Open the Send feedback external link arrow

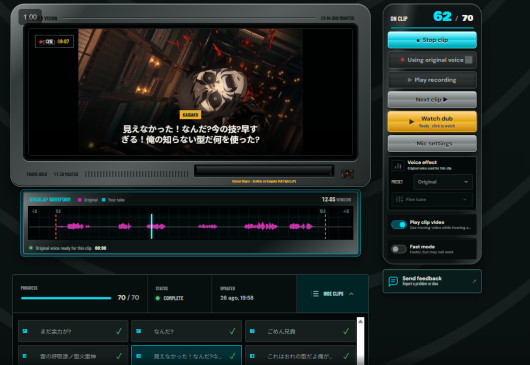pos(474,281)
